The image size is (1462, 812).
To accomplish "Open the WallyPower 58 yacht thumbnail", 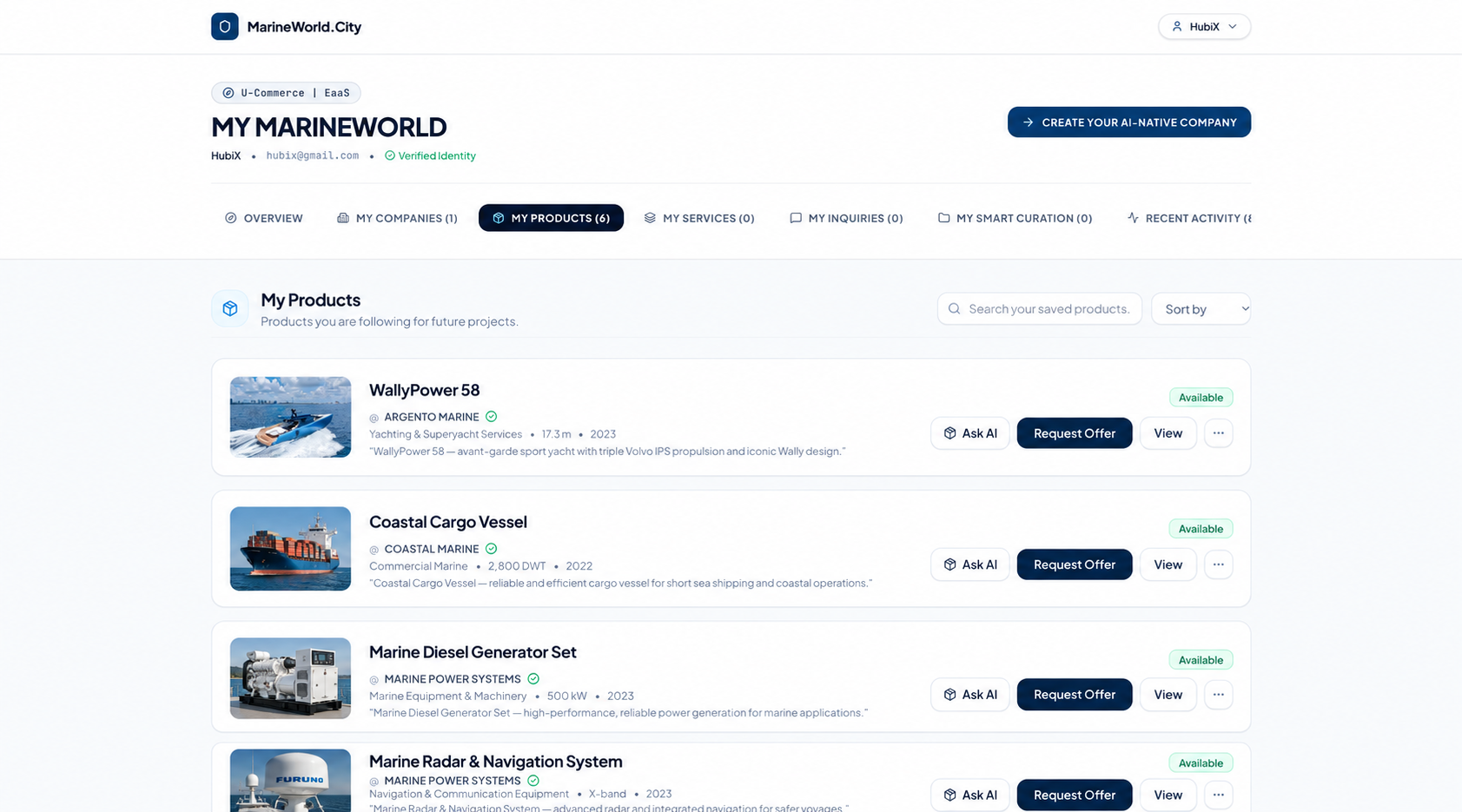I will pos(290,417).
